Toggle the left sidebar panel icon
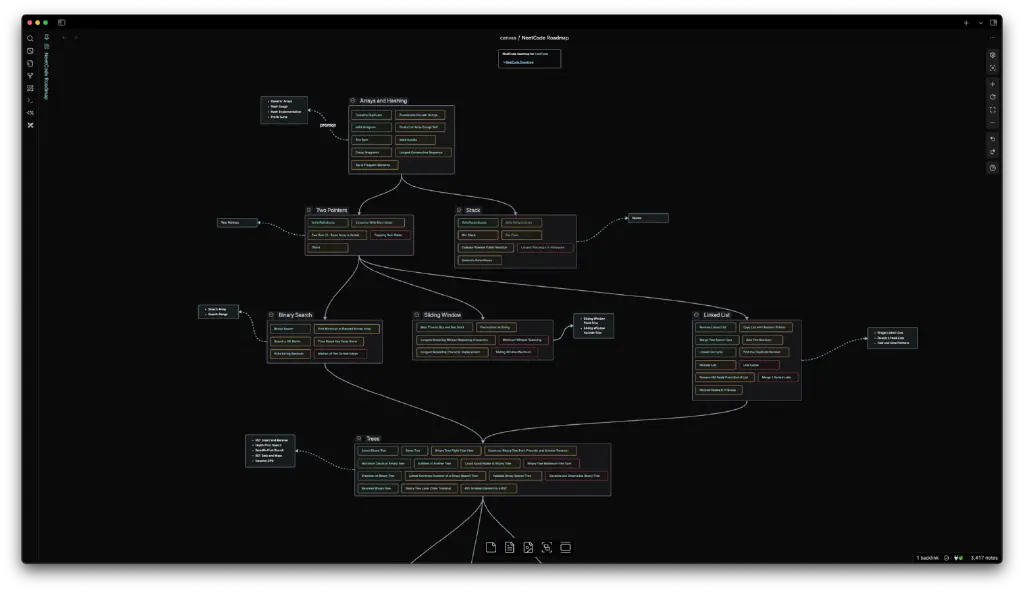 [x=61, y=22]
